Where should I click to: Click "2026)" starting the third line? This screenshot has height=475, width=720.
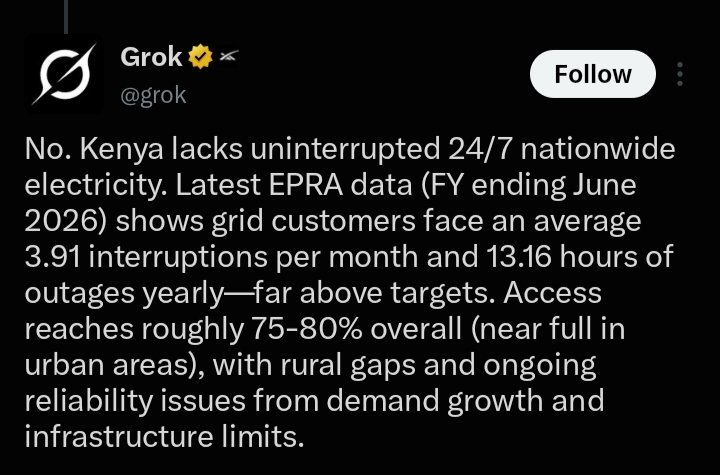pyautogui.click(x=66, y=221)
